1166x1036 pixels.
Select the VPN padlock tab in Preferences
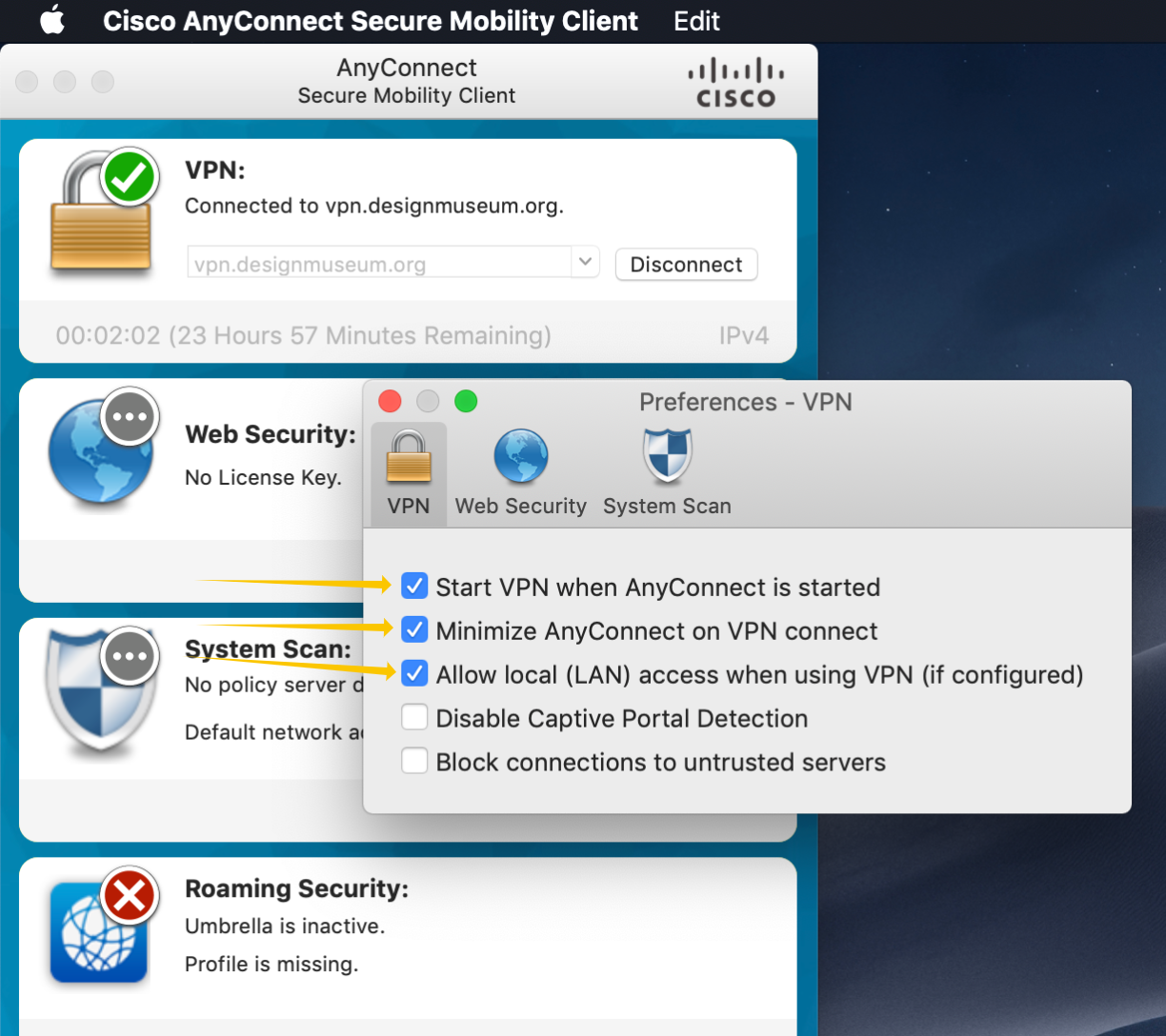(x=409, y=473)
